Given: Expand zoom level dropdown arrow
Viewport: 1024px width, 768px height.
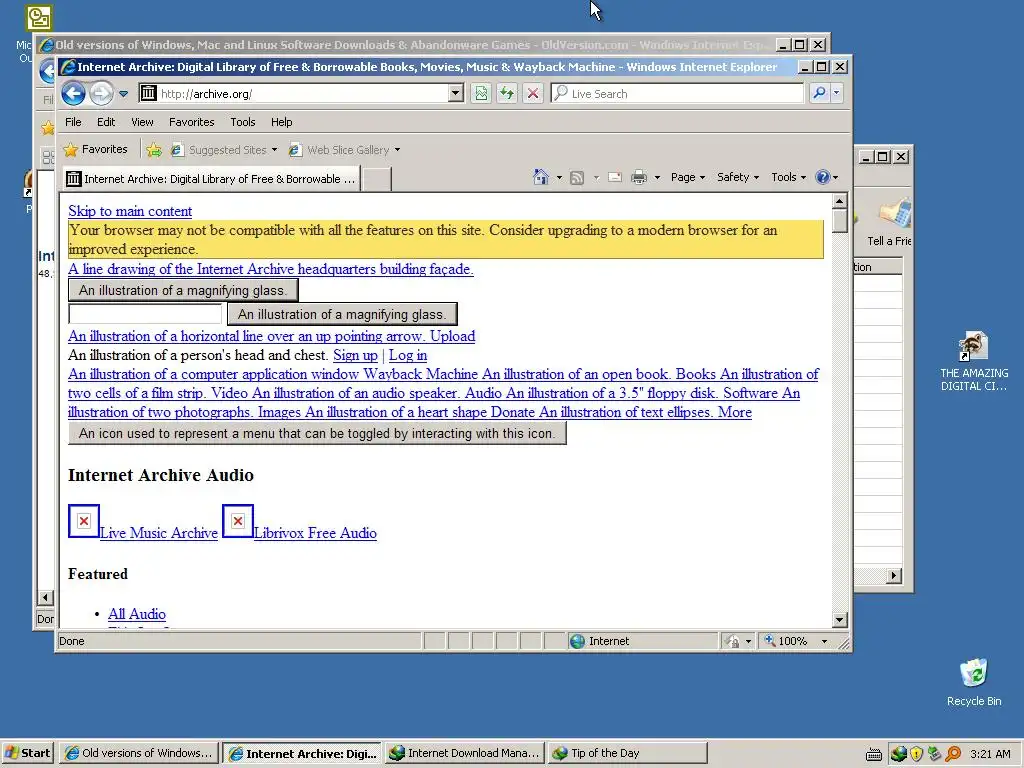Looking at the screenshot, I should [824, 641].
